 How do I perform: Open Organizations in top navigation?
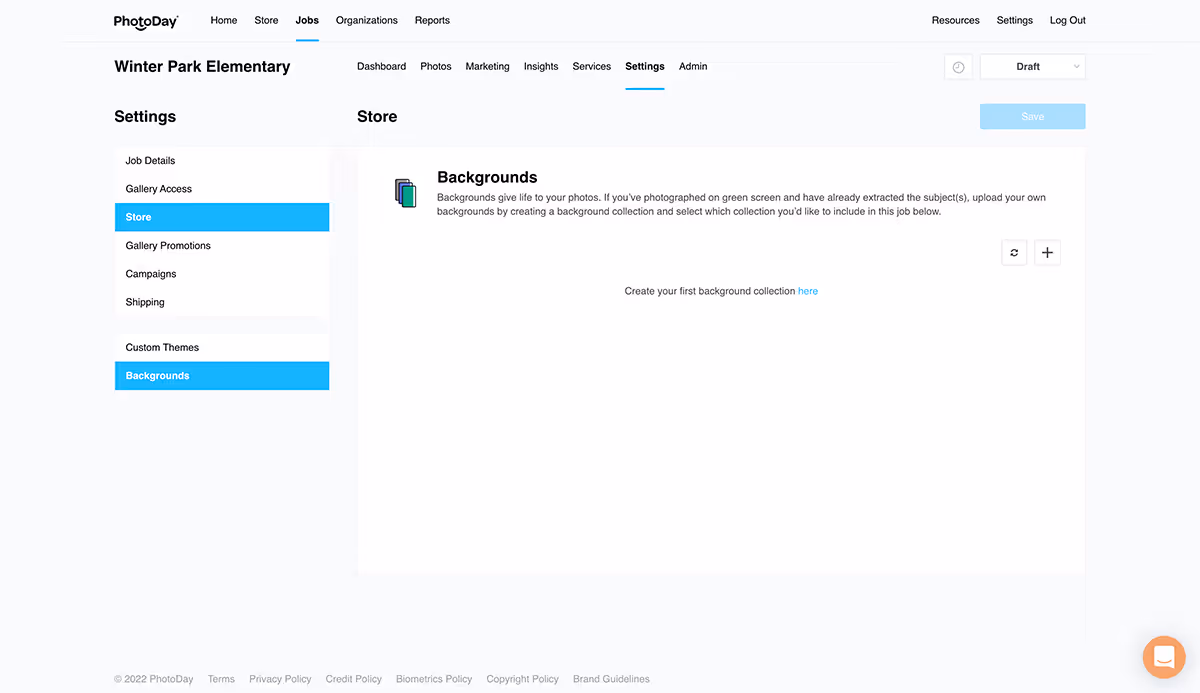(x=367, y=20)
